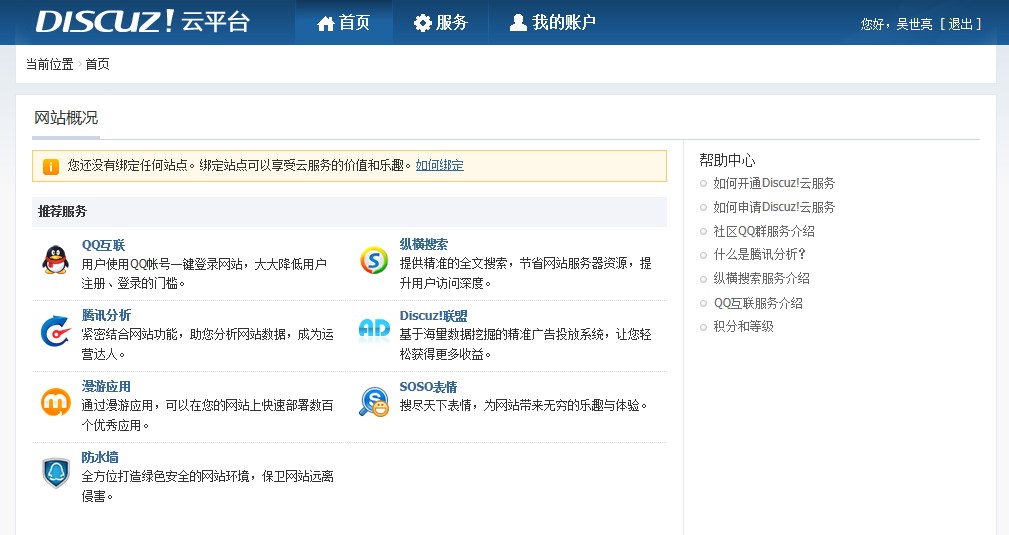Open the 纵横搜索 service title link

click(423, 245)
